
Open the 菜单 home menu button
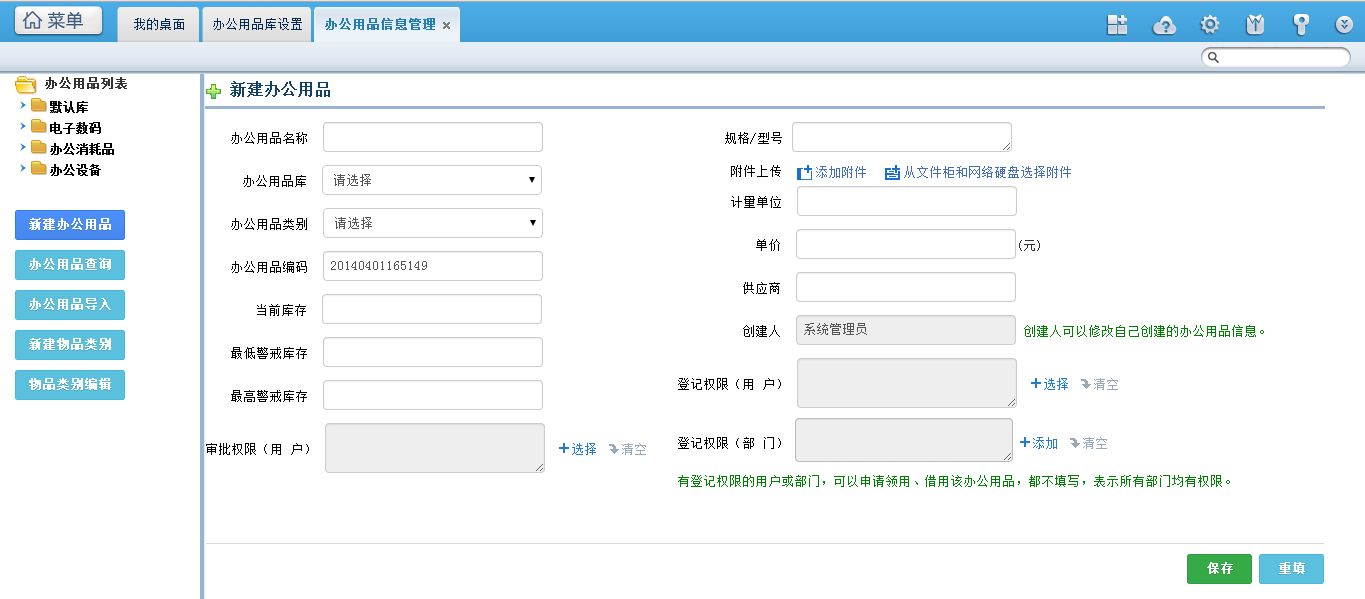coord(58,20)
